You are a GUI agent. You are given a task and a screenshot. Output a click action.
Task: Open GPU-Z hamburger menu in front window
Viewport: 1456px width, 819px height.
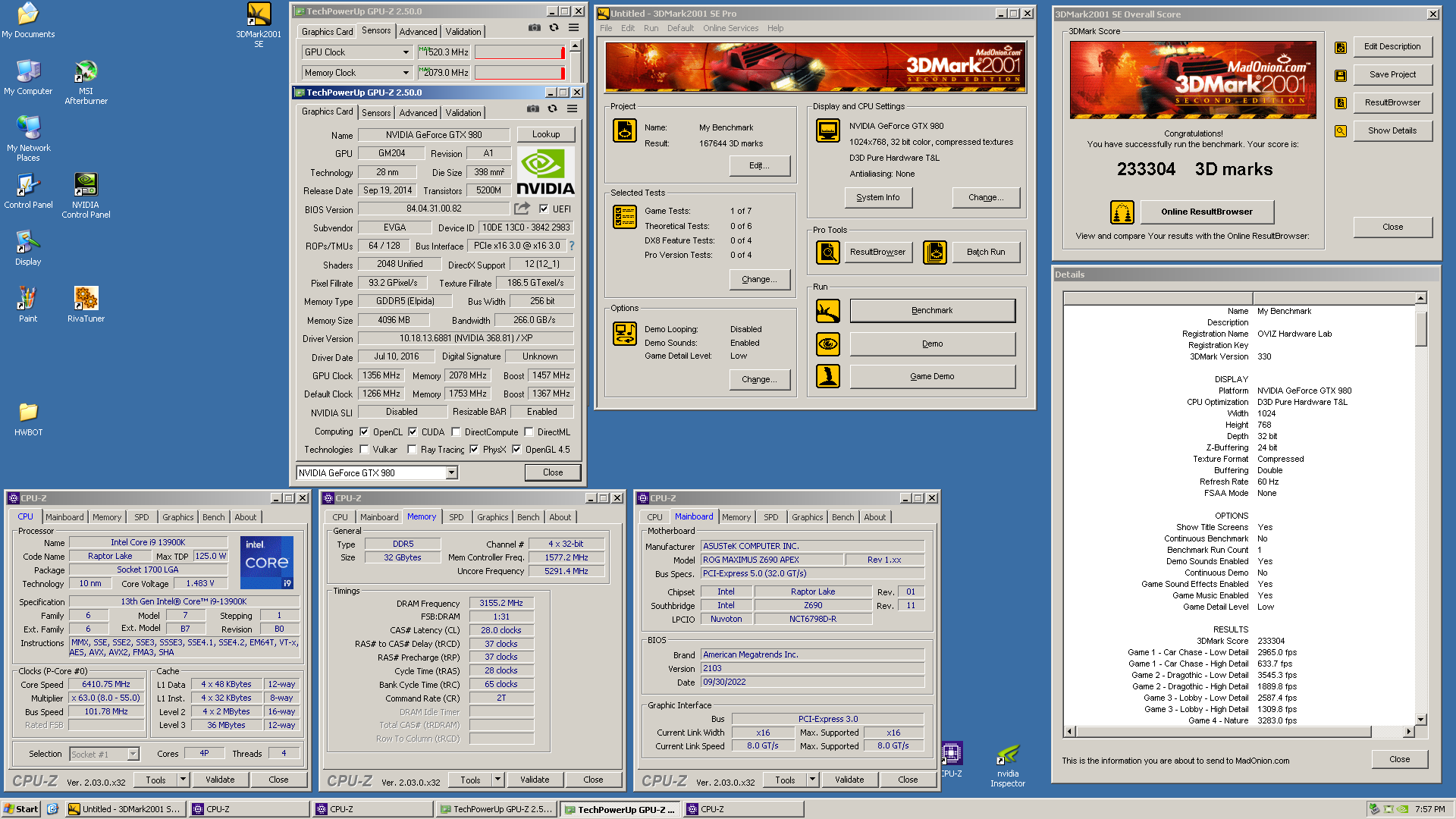[x=573, y=109]
